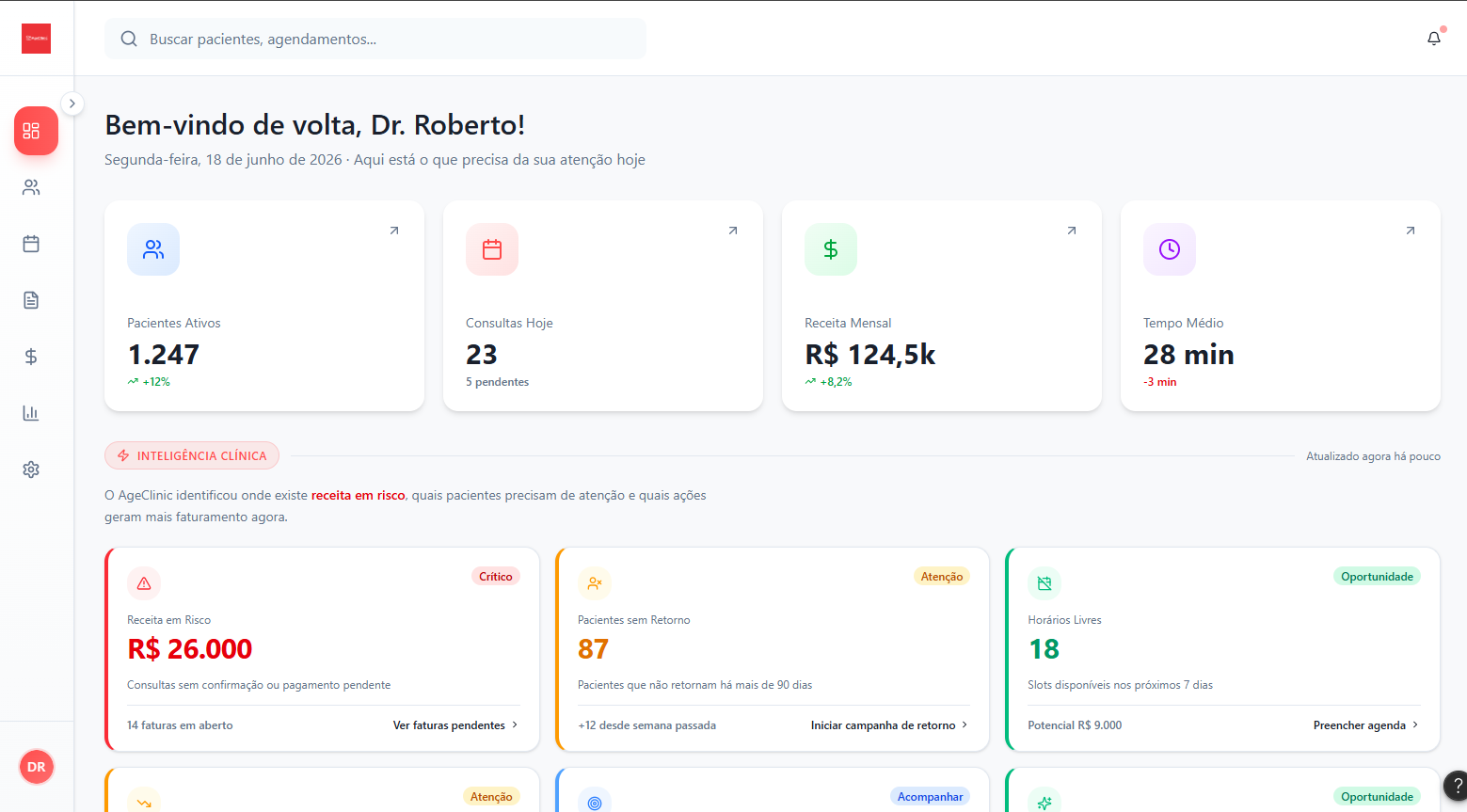Viewport: 1467px width, 812px height.
Task: Click the Oportunidade tag on Horários Livres
Action: point(1377,577)
